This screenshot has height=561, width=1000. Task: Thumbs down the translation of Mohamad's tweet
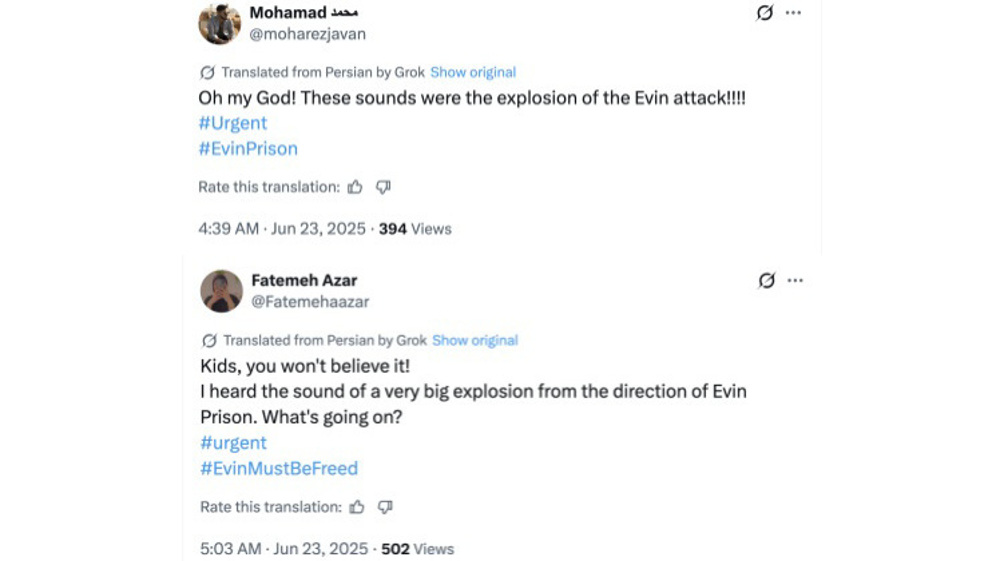point(383,187)
